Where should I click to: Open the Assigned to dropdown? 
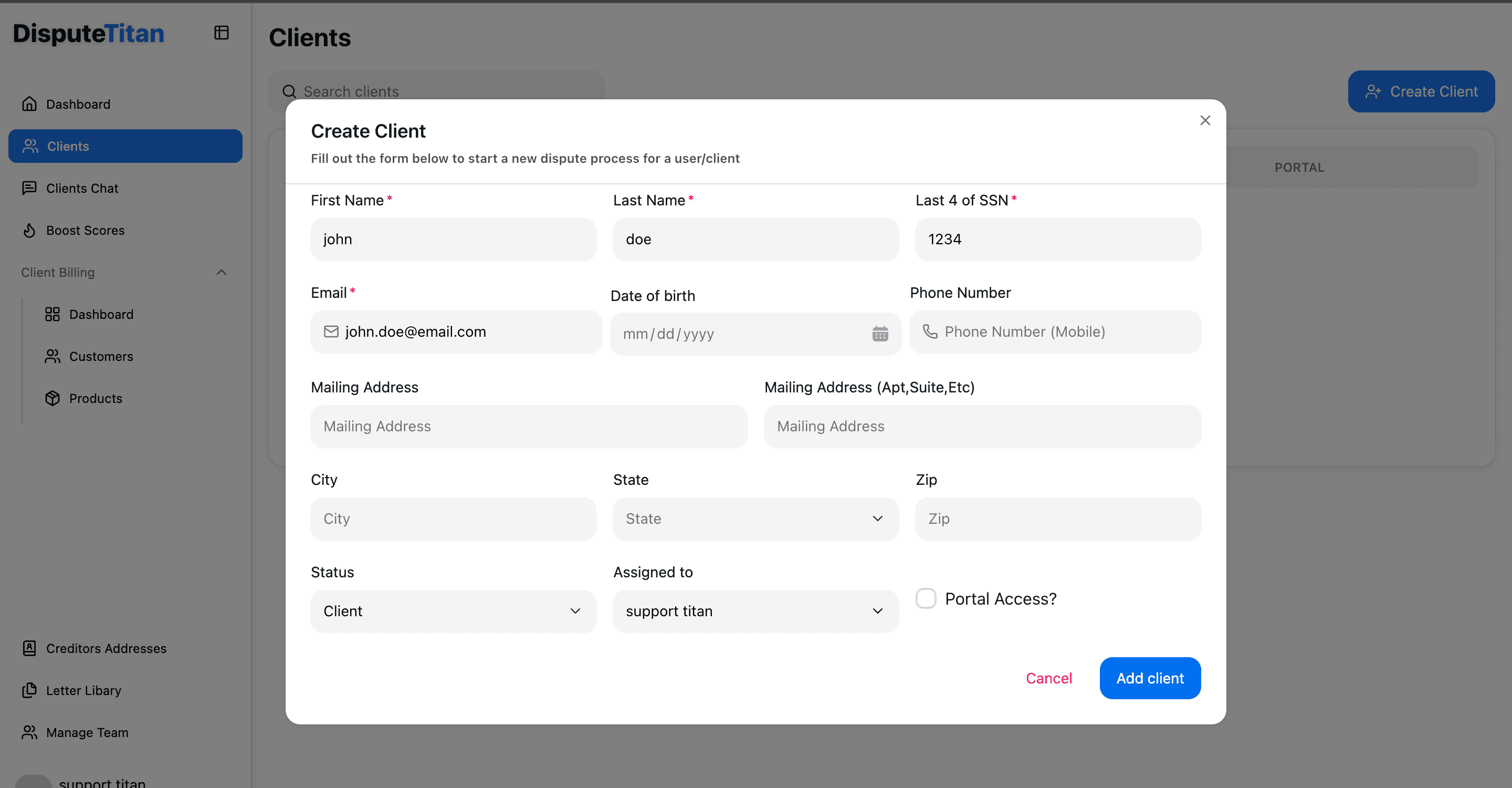click(755, 610)
